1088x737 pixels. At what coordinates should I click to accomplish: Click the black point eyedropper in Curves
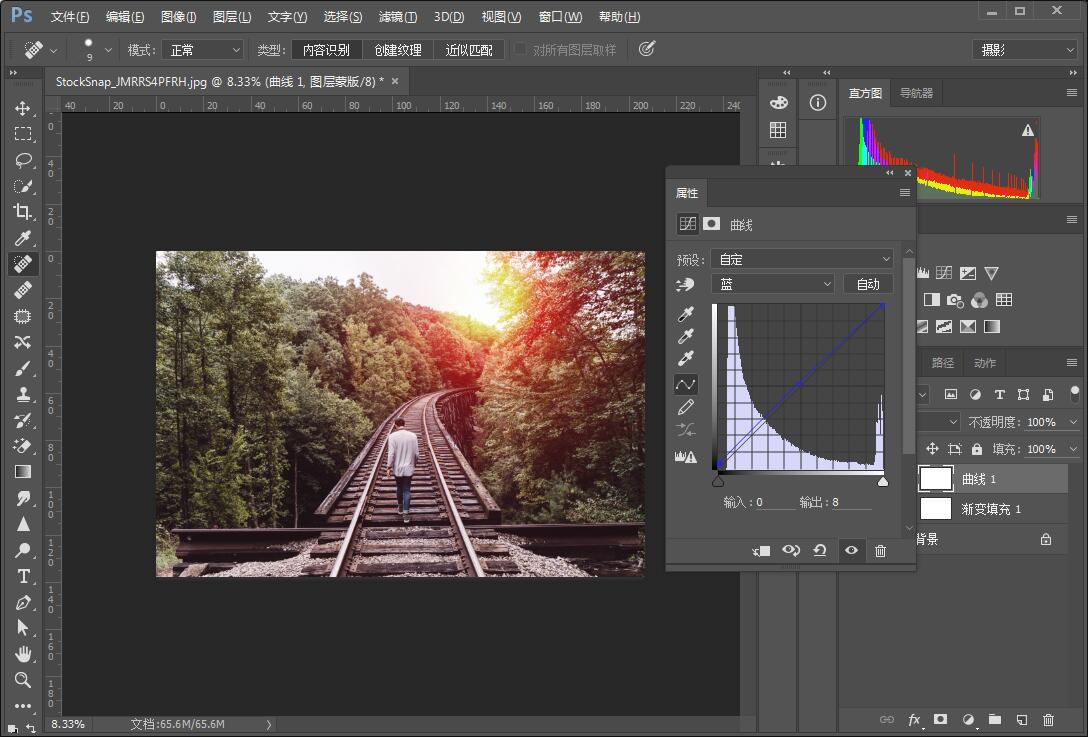[686, 314]
